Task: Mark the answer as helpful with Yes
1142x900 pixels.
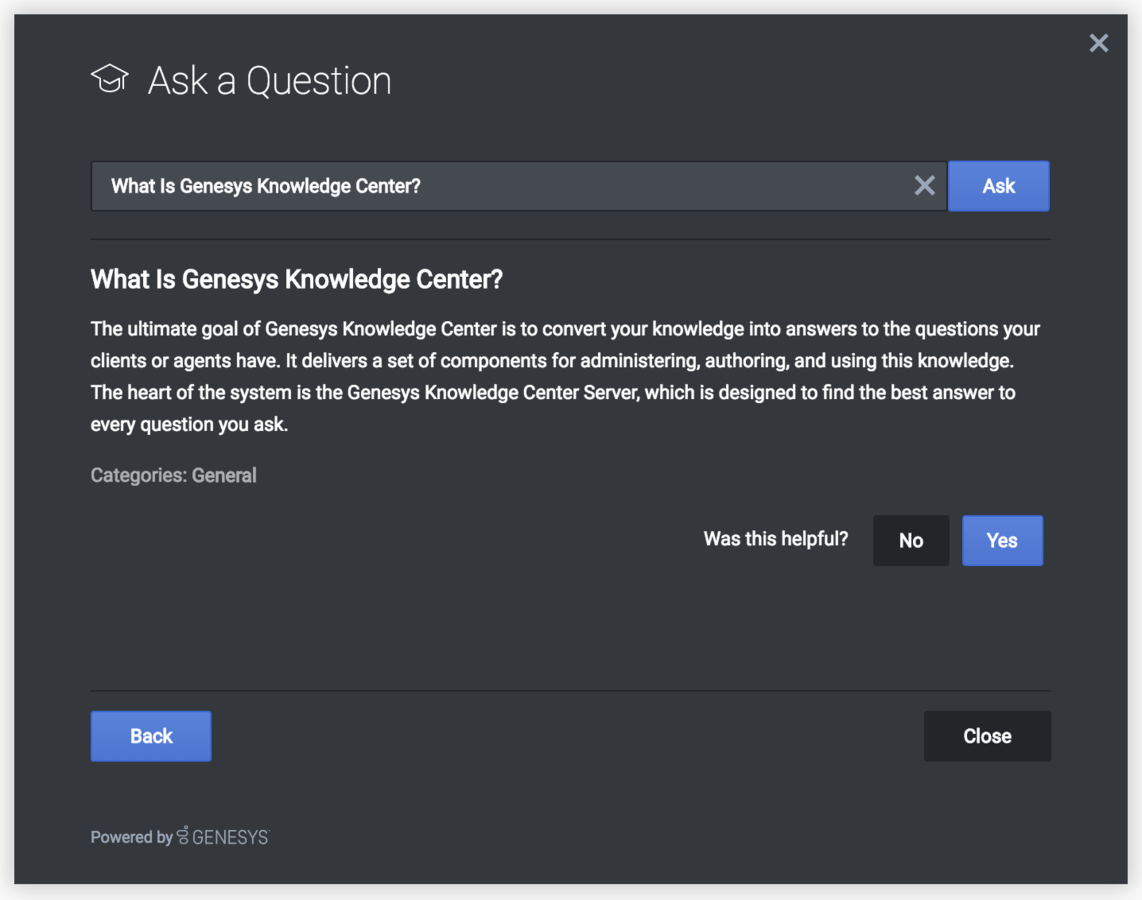Action: [x=1002, y=540]
